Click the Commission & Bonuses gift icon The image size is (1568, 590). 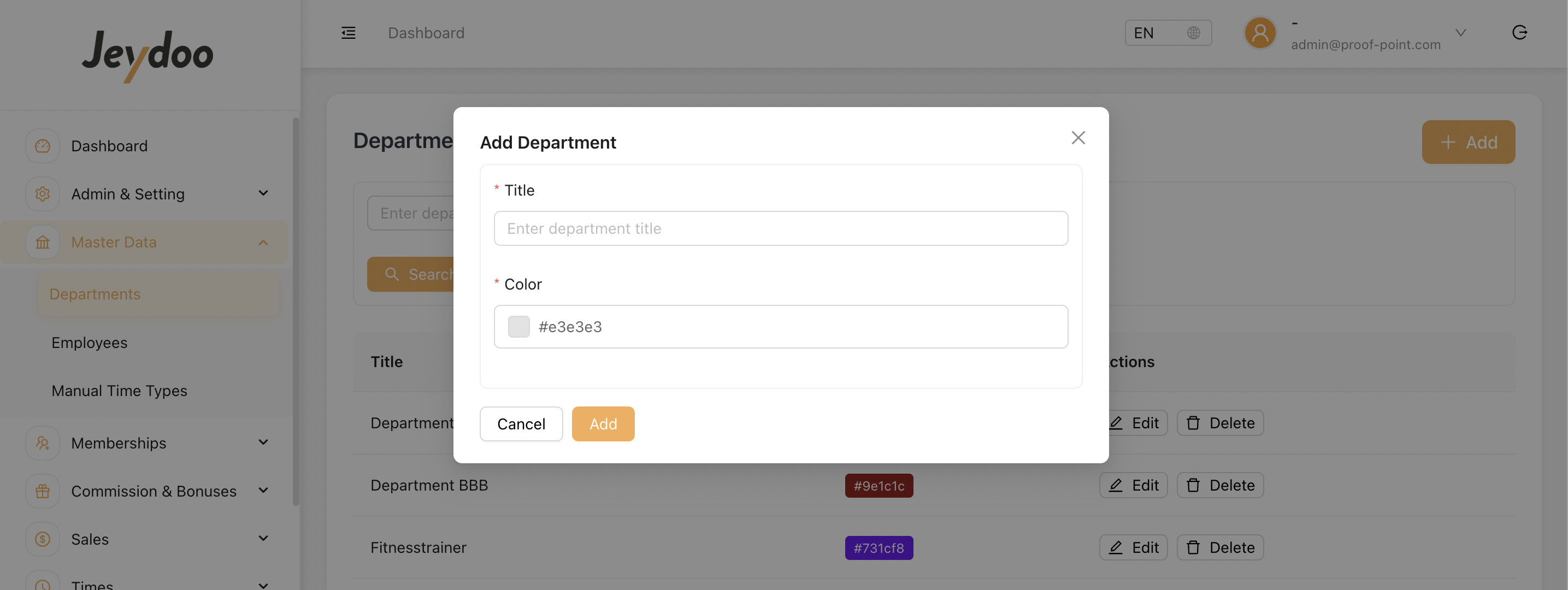coord(43,491)
